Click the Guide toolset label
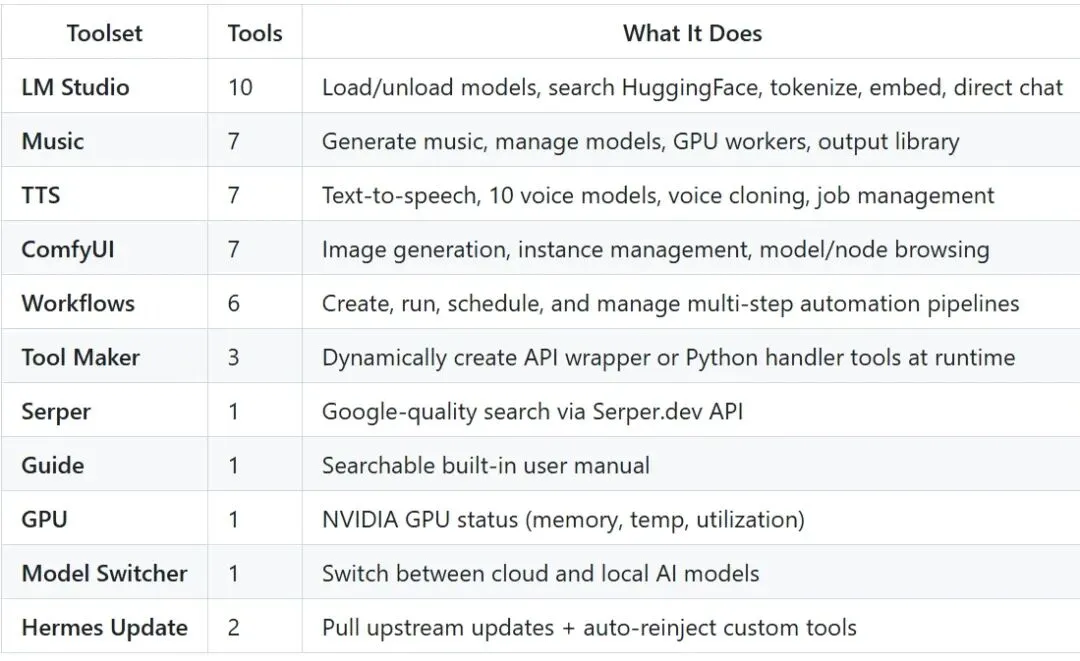 click(53, 465)
